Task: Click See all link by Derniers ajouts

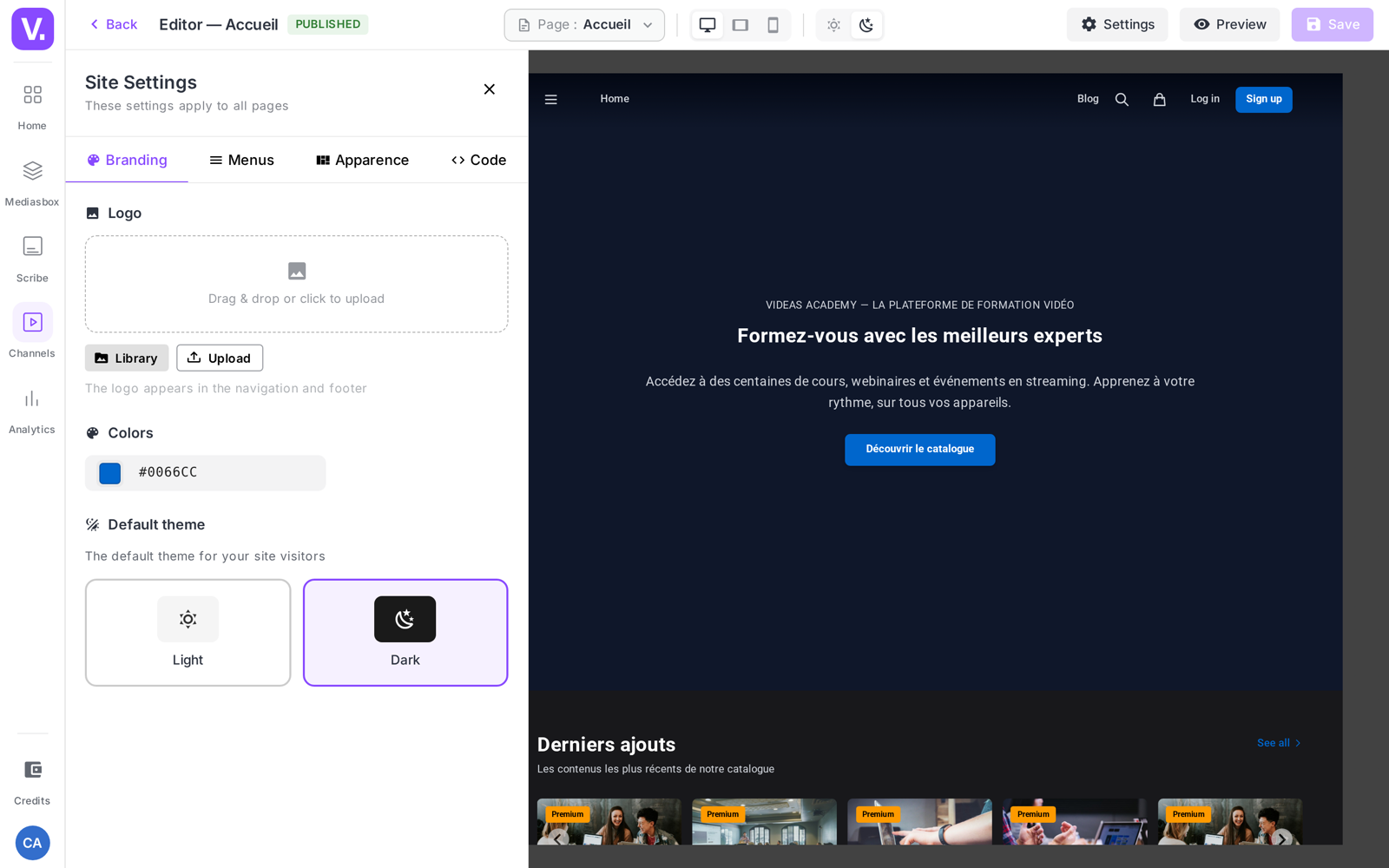Action: 1279,743
